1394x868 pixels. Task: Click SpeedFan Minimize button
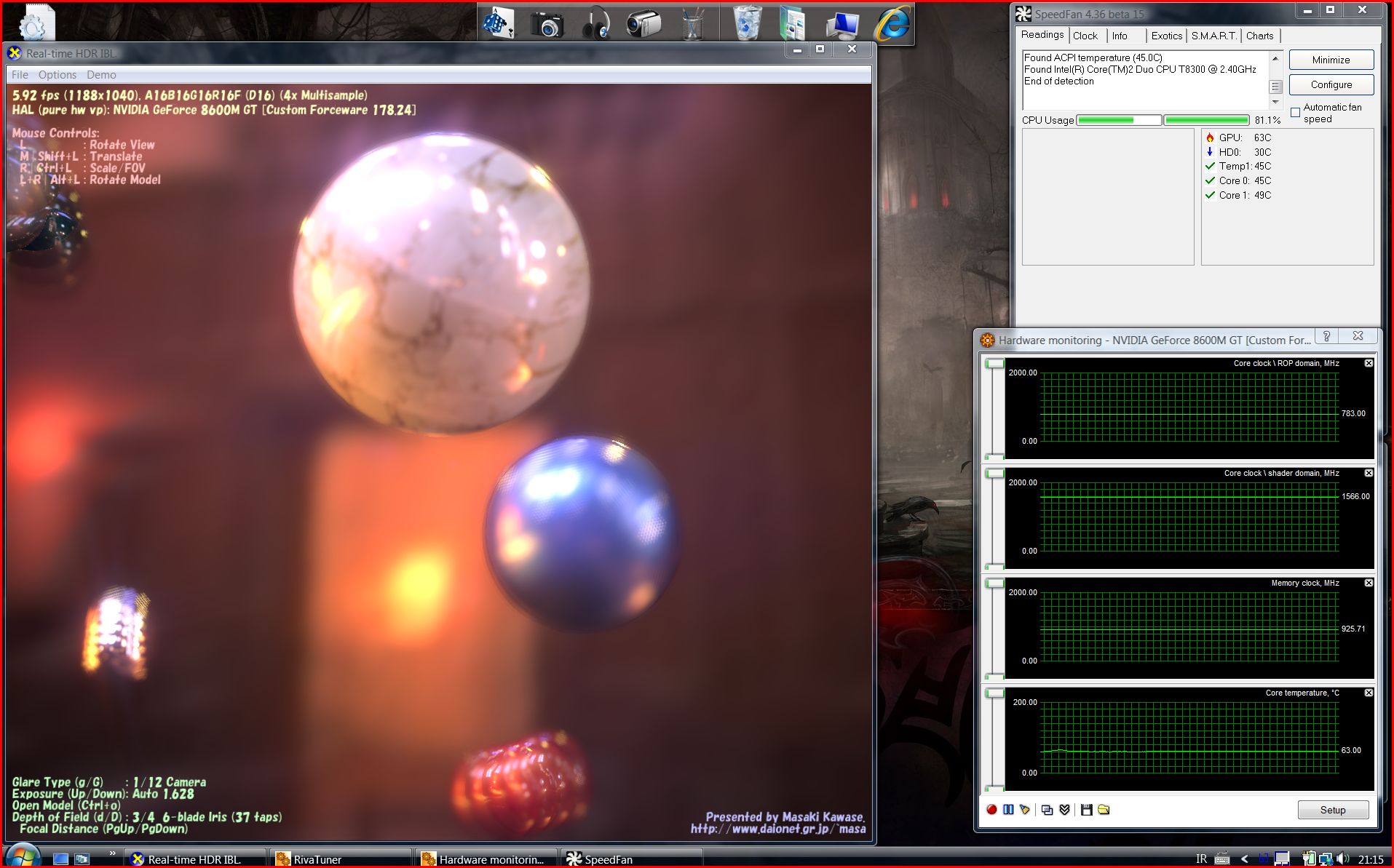1331,60
